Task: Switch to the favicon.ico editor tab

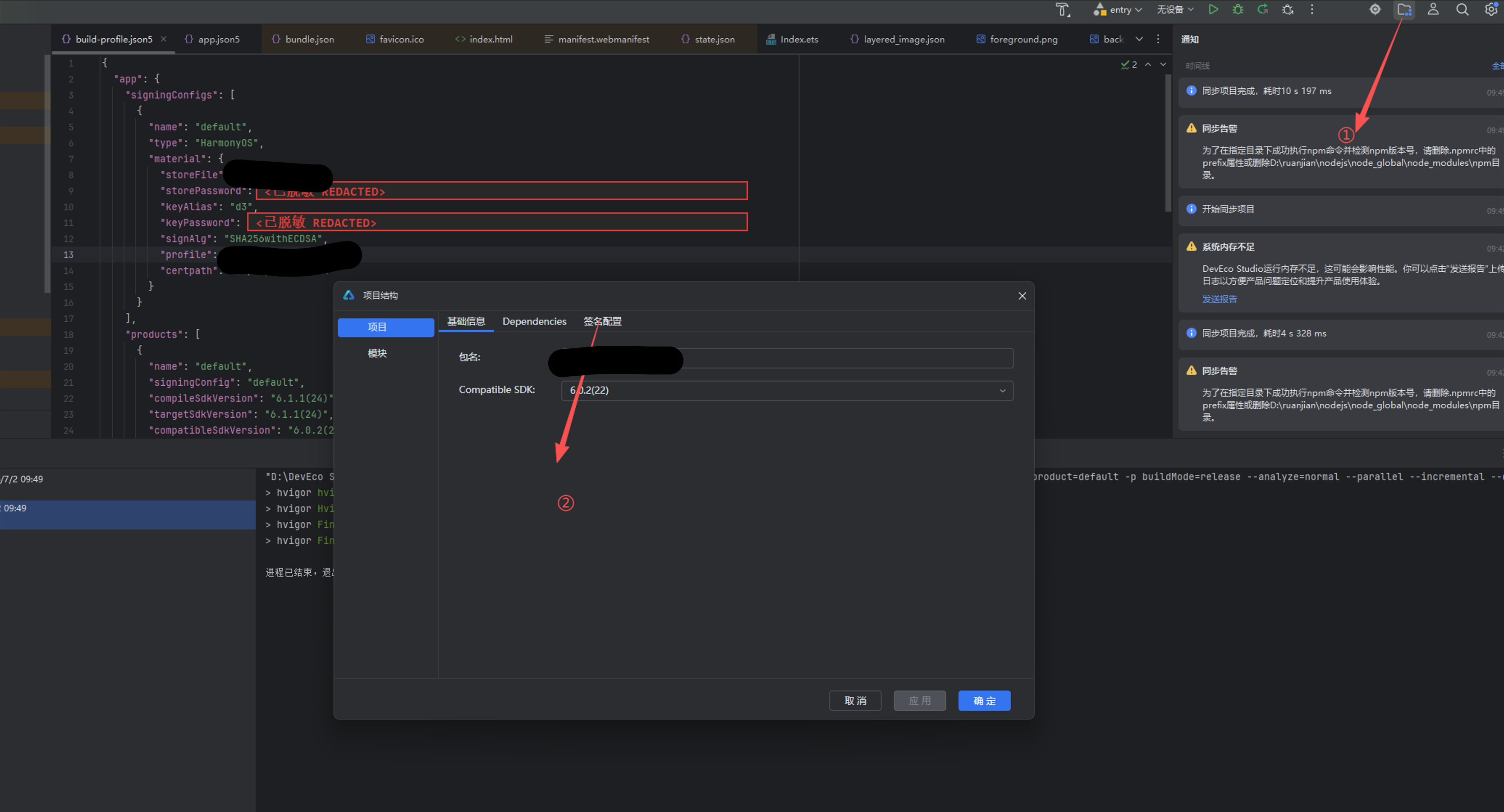Action: point(395,39)
